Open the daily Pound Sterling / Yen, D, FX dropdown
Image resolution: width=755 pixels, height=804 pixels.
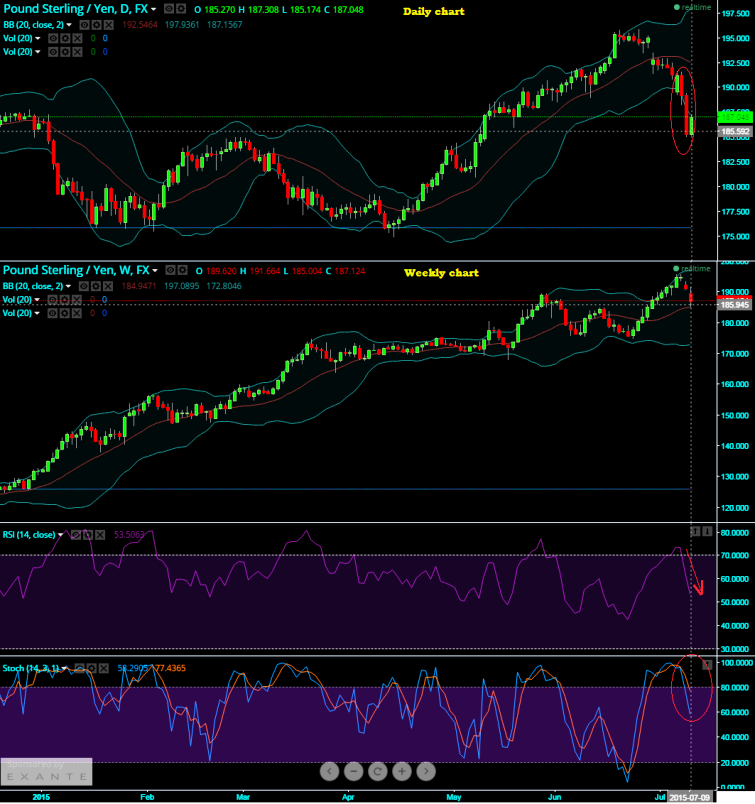tap(154, 9)
